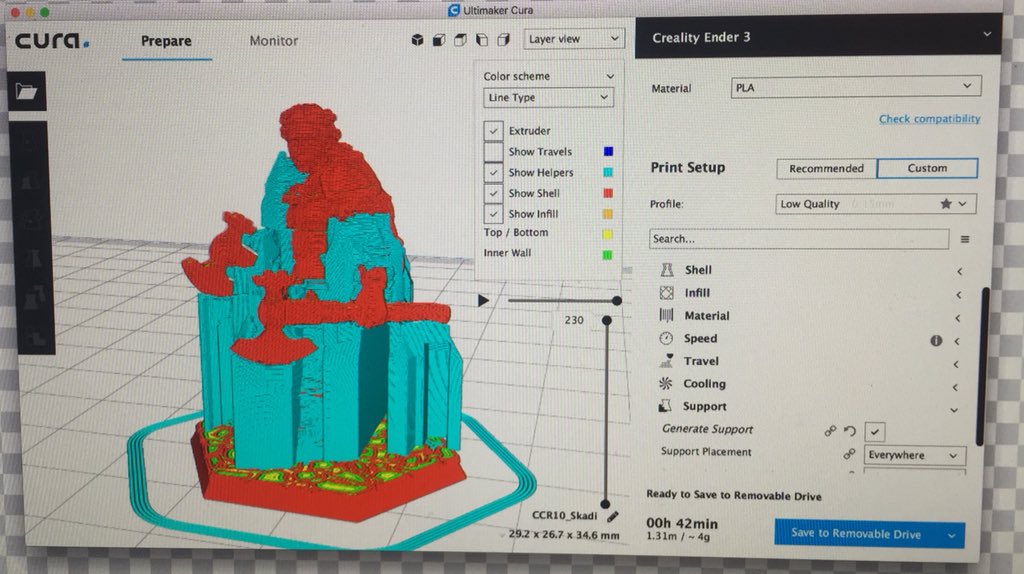Click the Material category icon
Viewport: 1024px width, 574px height.
click(666, 315)
